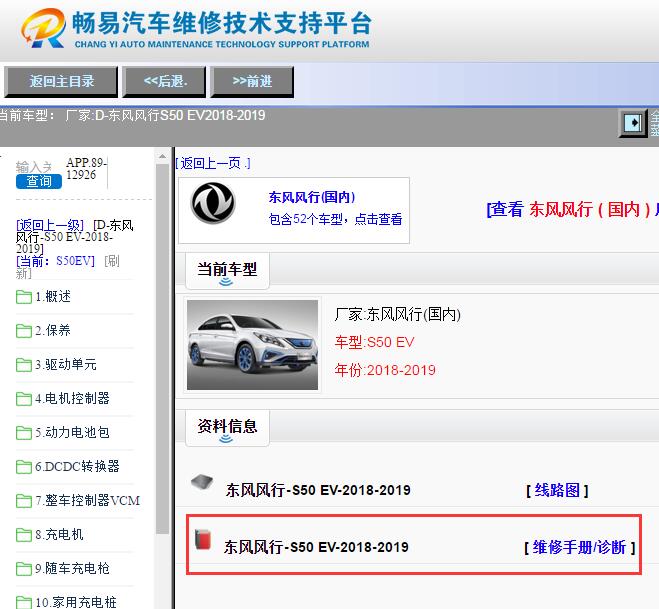The image size is (659, 609).
Task: Select the 资料信息 tab header
Action: [227, 428]
